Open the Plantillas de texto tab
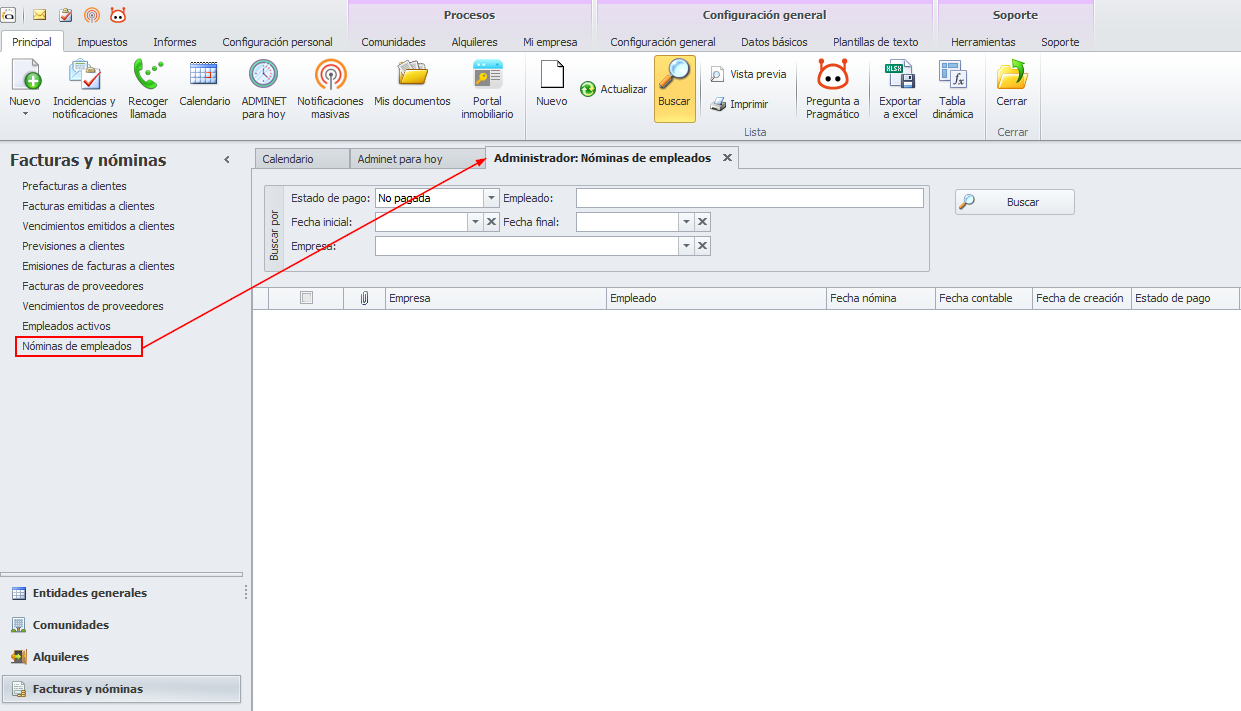Viewport: 1241px width, 711px height. (x=875, y=42)
